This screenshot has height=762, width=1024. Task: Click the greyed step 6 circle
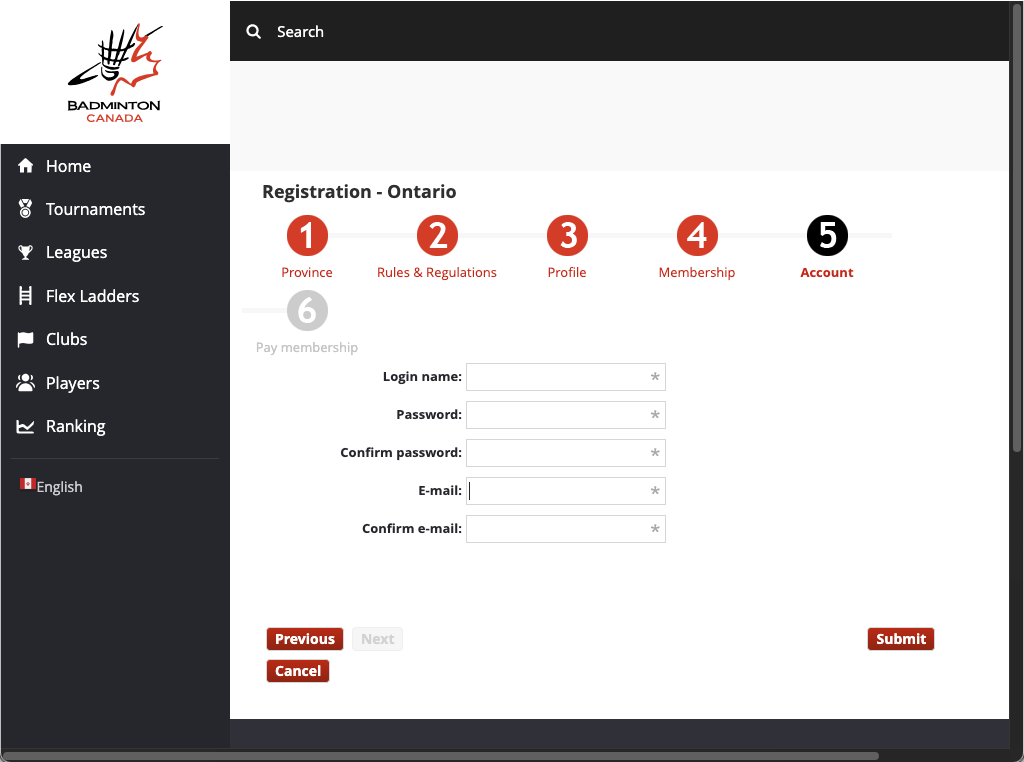point(307,311)
